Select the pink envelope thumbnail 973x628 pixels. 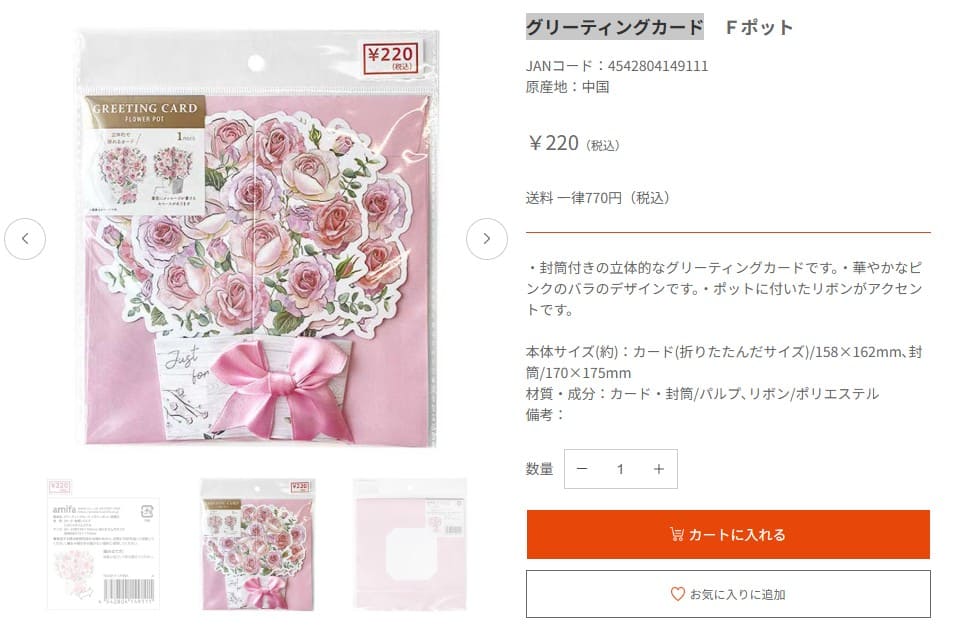(x=410, y=544)
